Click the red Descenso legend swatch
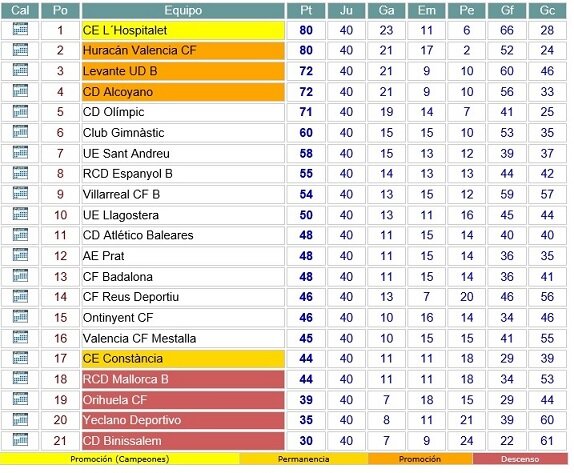The height and width of the screenshot is (473, 574). [x=520, y=459]
